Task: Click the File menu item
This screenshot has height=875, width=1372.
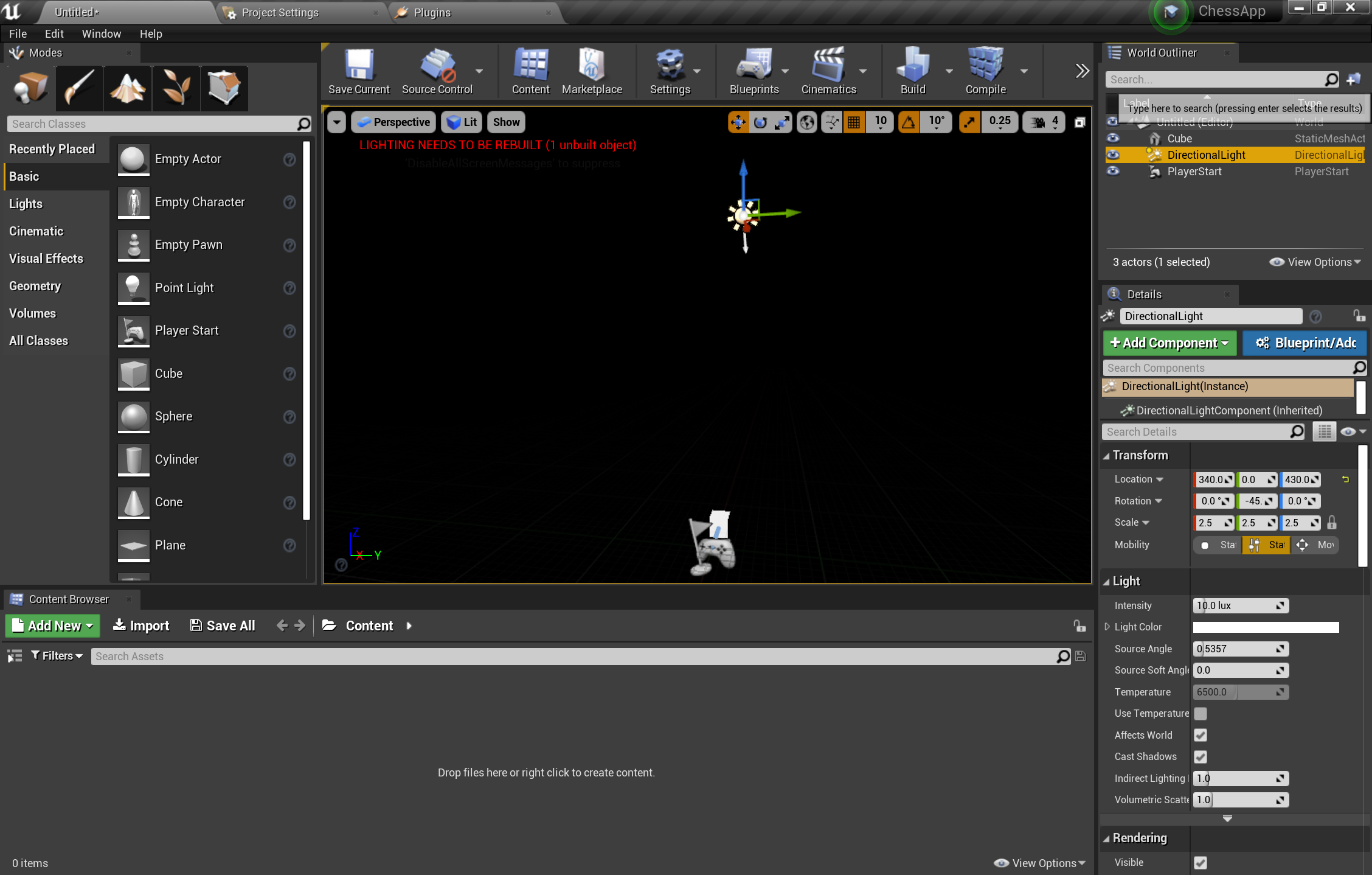Action: pos(17,33)
